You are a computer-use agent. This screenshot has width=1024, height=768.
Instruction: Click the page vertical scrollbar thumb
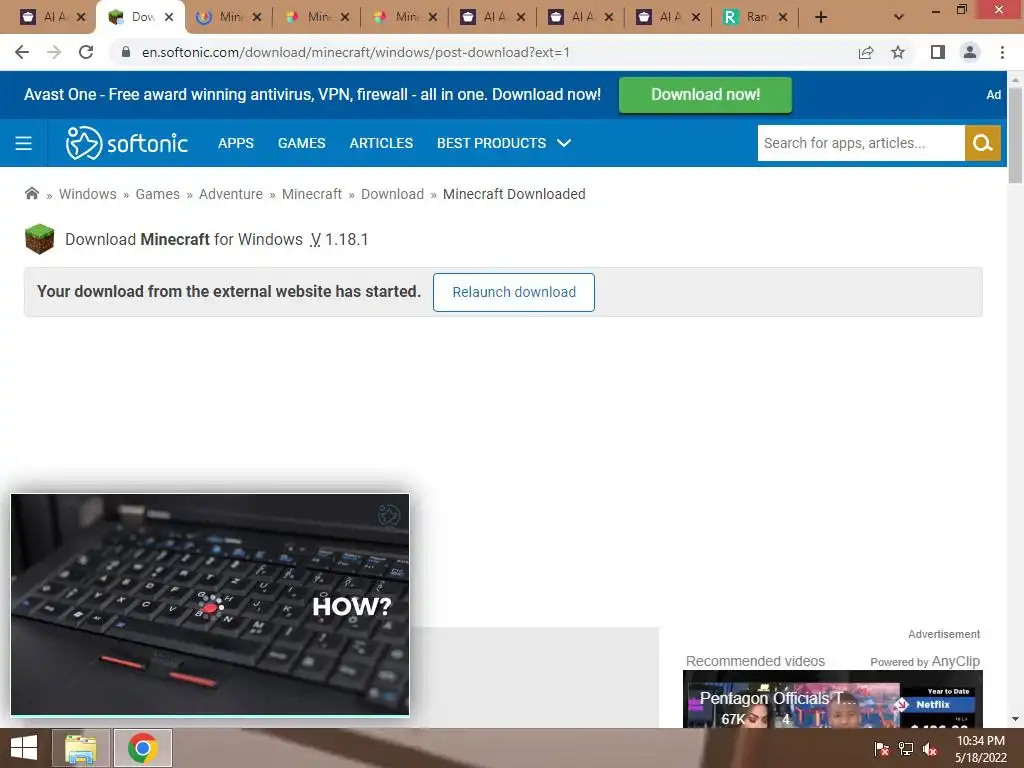pos(1015,134)
